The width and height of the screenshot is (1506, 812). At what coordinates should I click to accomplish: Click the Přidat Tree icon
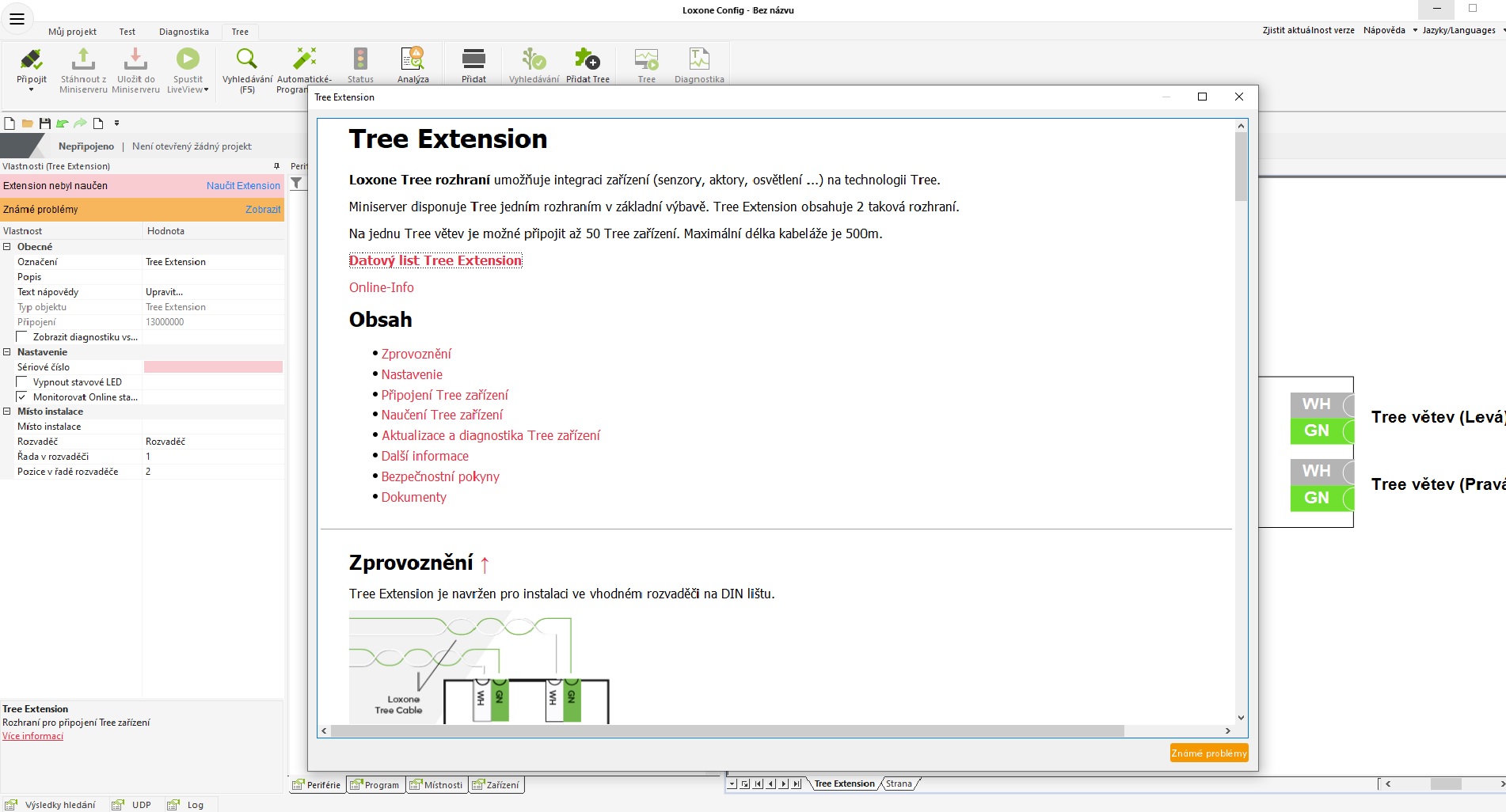click(x=588, y=60)
